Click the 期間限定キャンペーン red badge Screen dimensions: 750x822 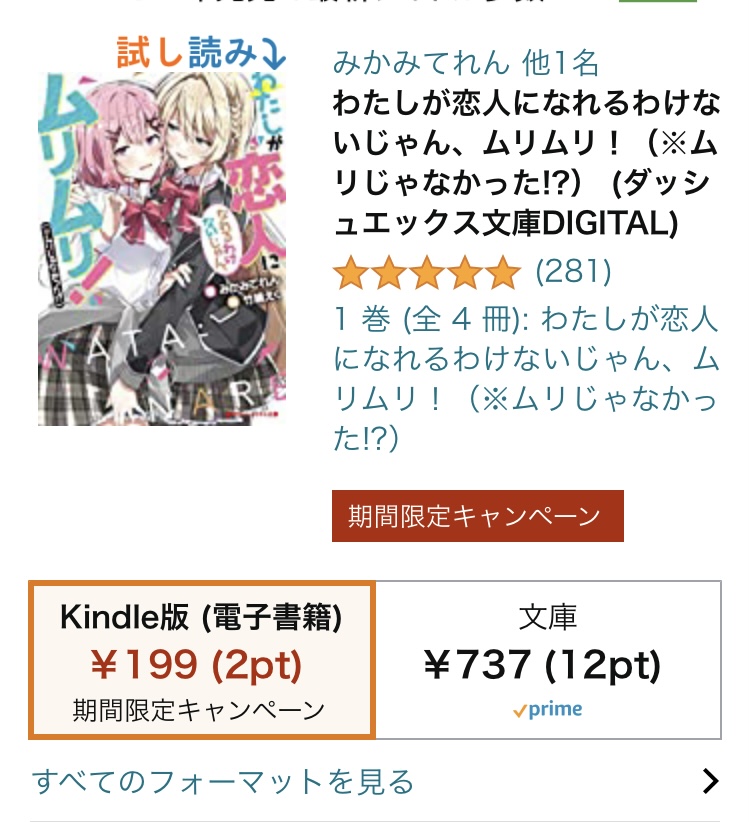[477, 516]
